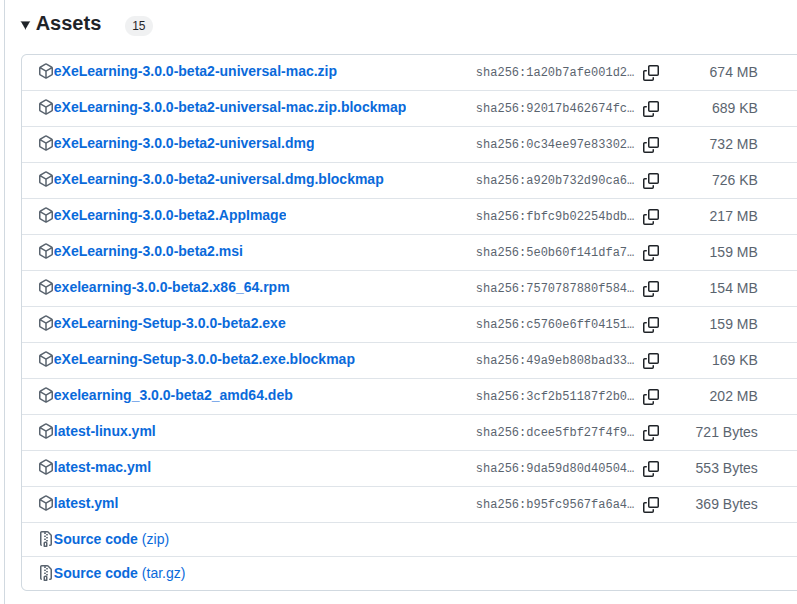This screenshot has width=797, height=604.
Task: Copy SHA256 for universal.dmg asset
Action: (x=651, y=145)
